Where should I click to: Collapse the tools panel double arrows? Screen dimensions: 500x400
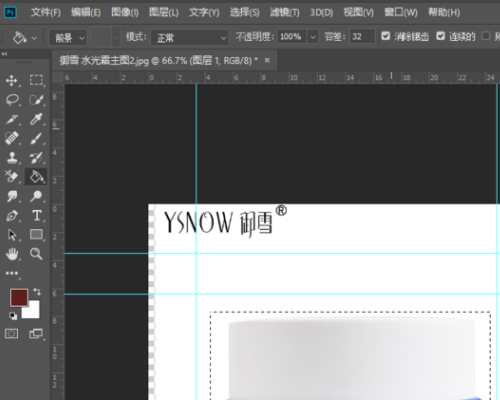point(4,54)
